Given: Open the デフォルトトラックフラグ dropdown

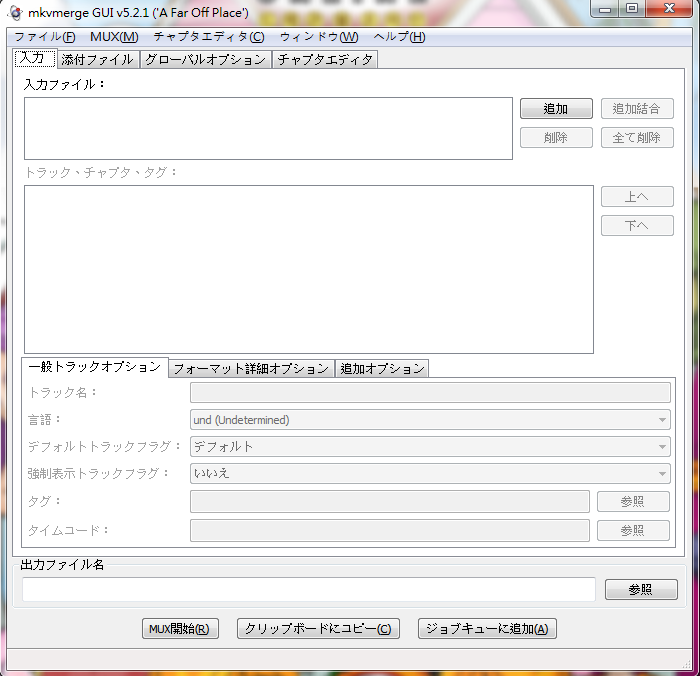Looking at the screenshot, I should [x=430, y=446].
